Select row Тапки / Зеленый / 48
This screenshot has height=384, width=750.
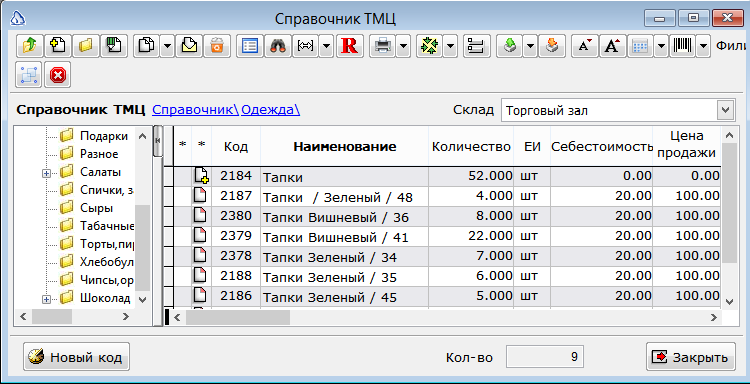click(x=442, y=197)
